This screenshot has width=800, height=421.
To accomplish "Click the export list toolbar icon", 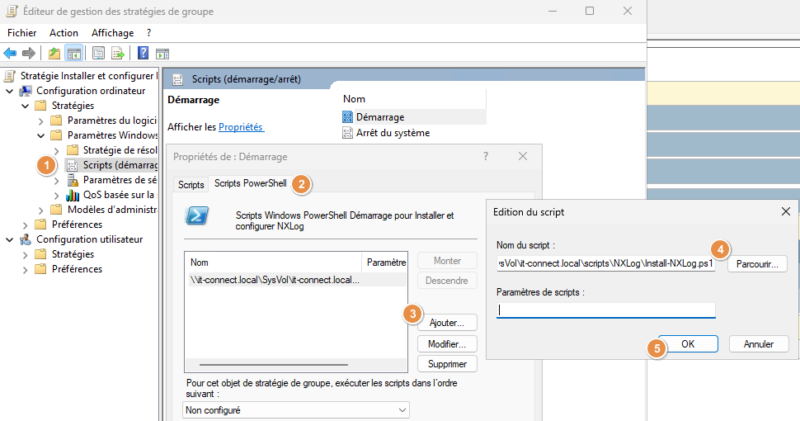I will pyautogui.click(x=118, y=53).
